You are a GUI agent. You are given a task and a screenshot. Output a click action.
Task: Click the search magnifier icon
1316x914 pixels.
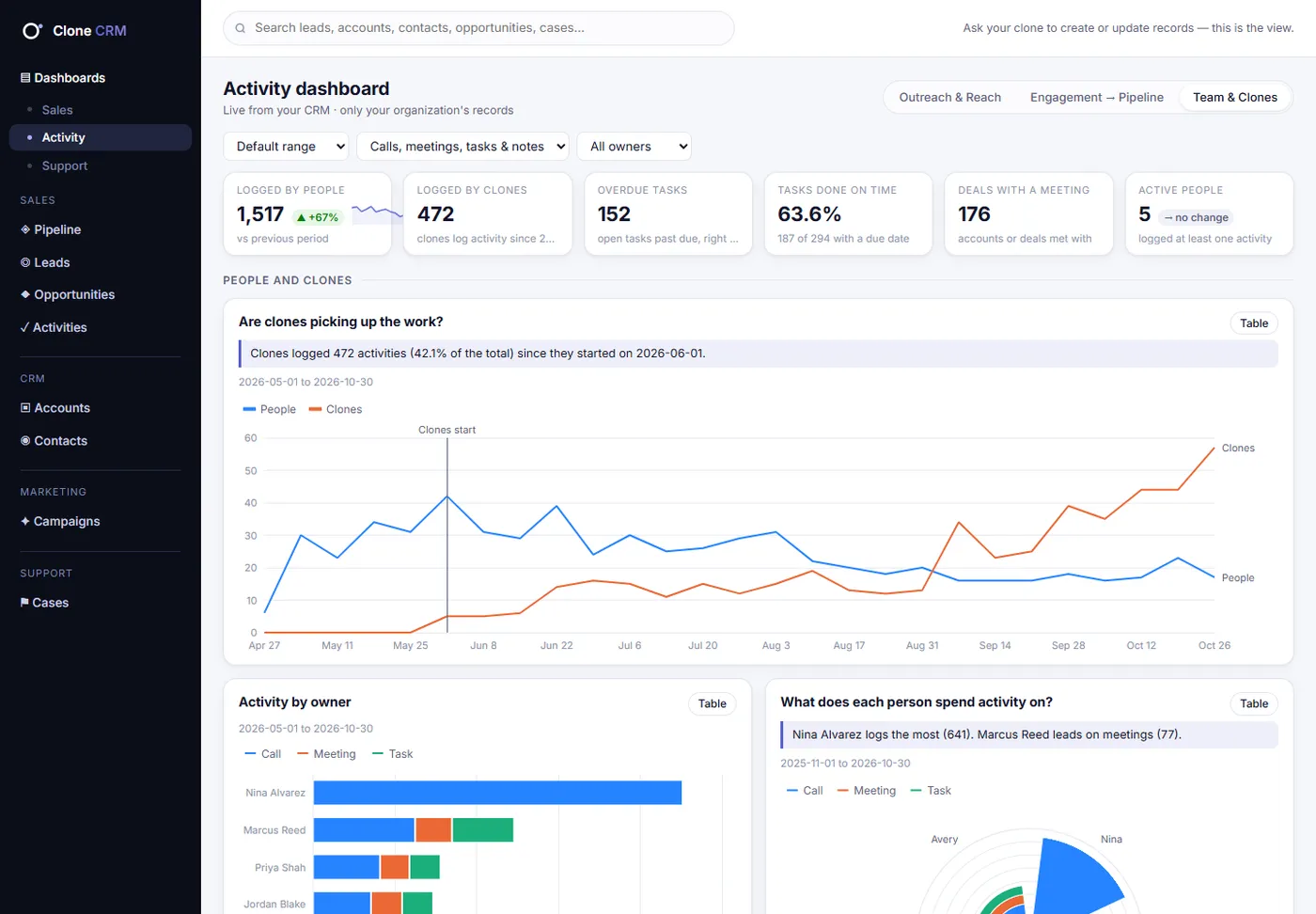(241, 28)
